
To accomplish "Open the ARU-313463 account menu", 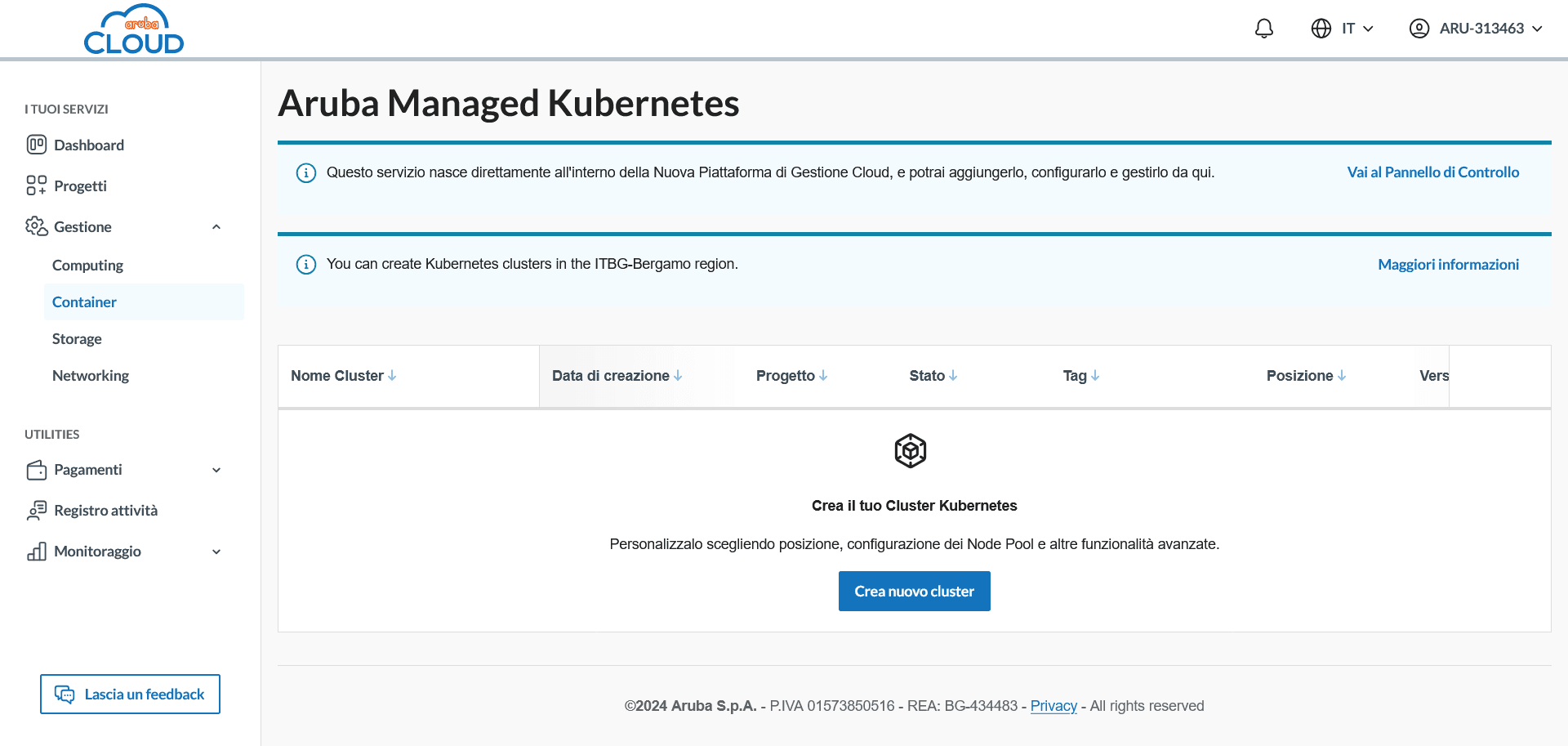I will 1476,29.
